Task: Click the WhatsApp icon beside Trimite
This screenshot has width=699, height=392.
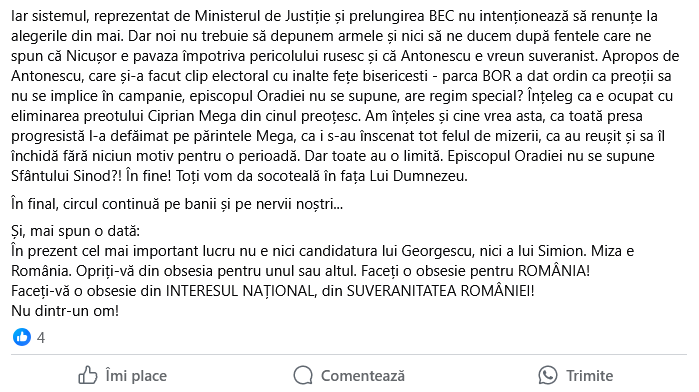Action: coord(548,375)
